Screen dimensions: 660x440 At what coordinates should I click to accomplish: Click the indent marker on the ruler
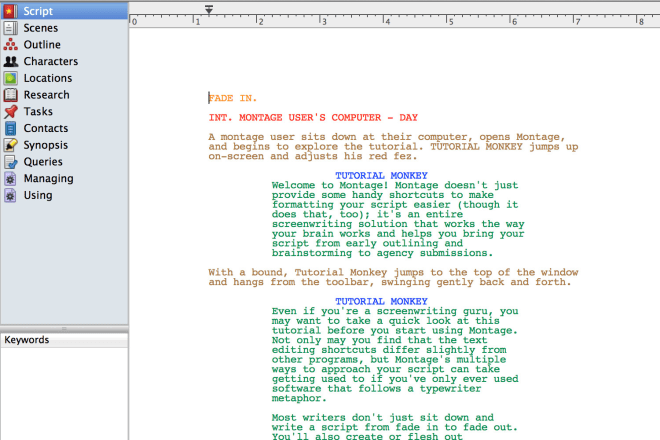click(x=209, y=10)
